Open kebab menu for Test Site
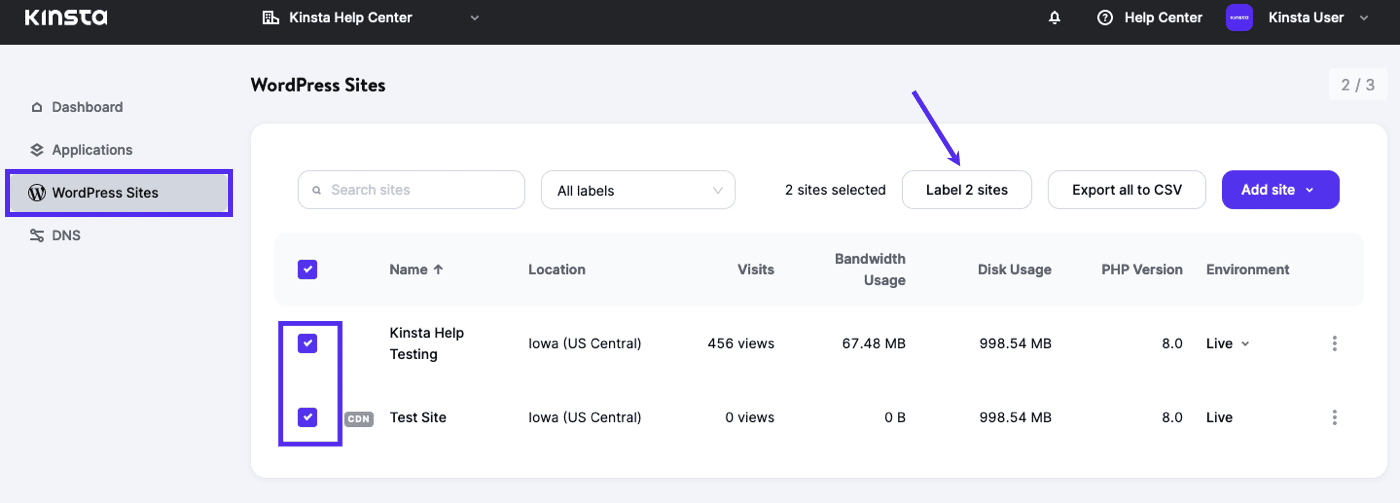This screenshot has width=1400, height=503. tap(1335, 417)
